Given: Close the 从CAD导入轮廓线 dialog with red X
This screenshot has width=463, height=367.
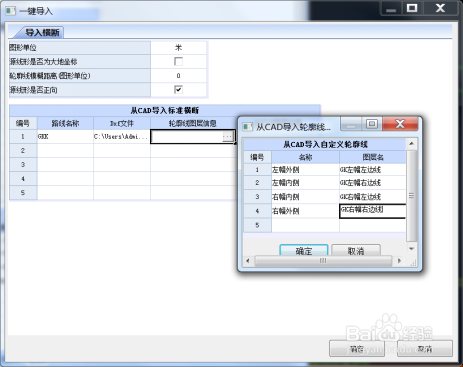Looking at the screenshot, I should coord(400,124).
